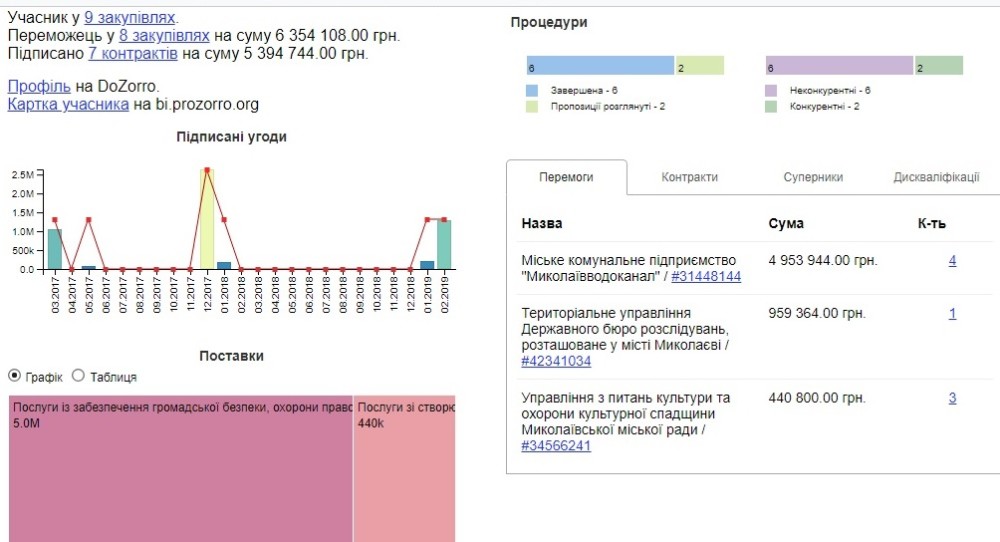Click the 5.0M public safety treemap block
This screenshot has height=542, width=1000.
(x=180, y=470)
